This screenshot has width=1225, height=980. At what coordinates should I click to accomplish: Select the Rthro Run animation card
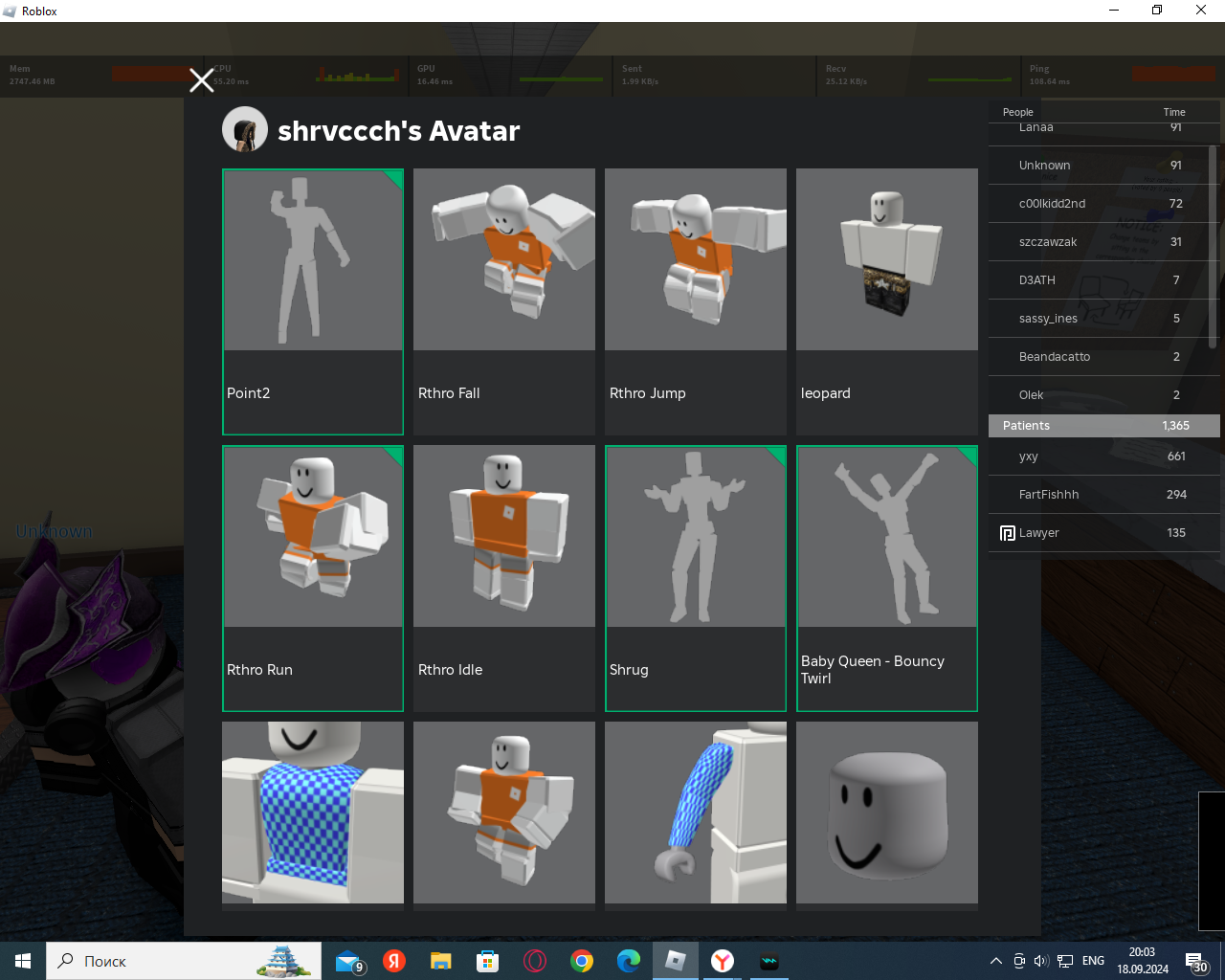313,578
